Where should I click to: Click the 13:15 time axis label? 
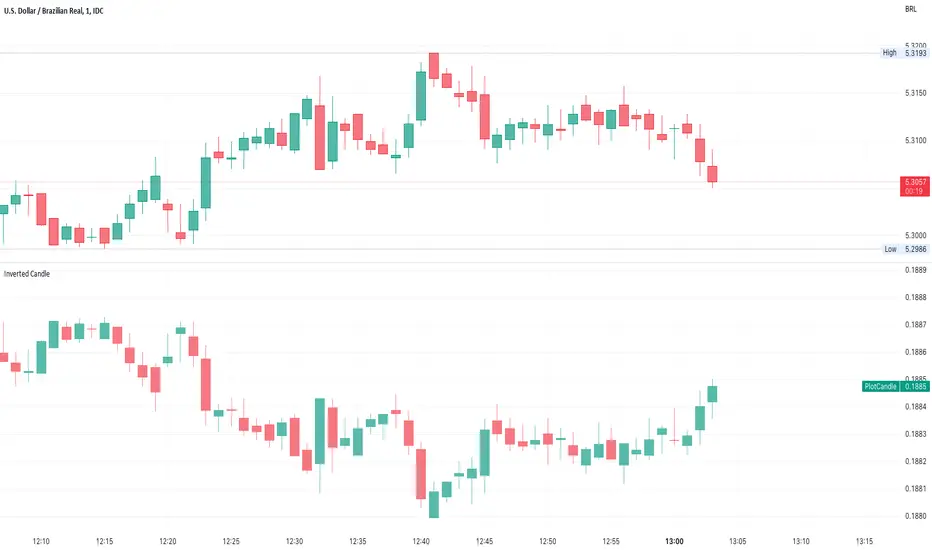(864, 541)
